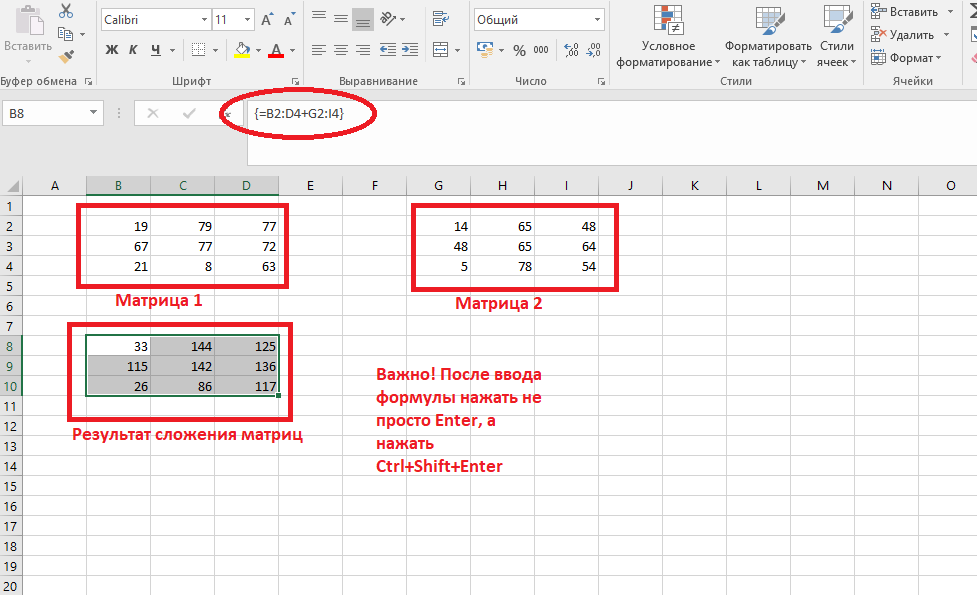
Task: Click Matrix 1 cell with value 19
Action: [118, 227]
